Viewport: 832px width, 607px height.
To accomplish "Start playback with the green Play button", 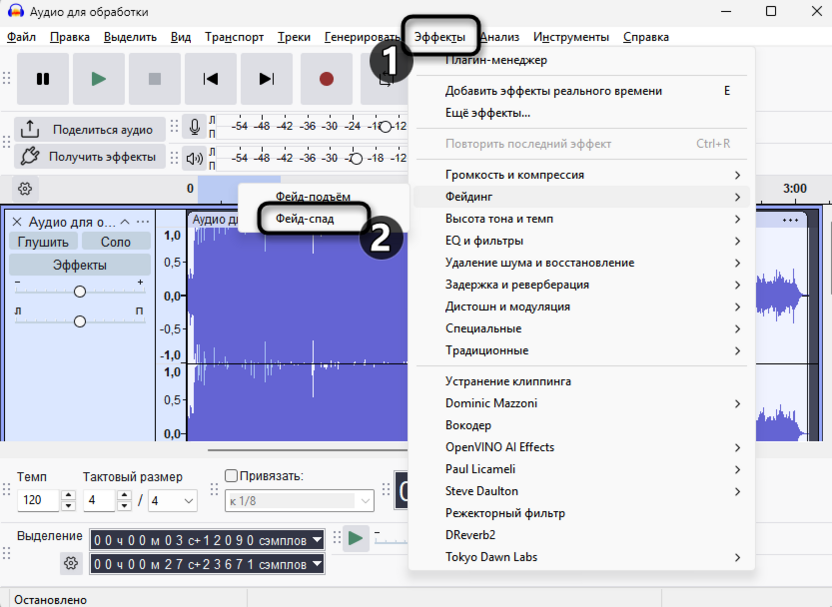I will click(99, 79).
